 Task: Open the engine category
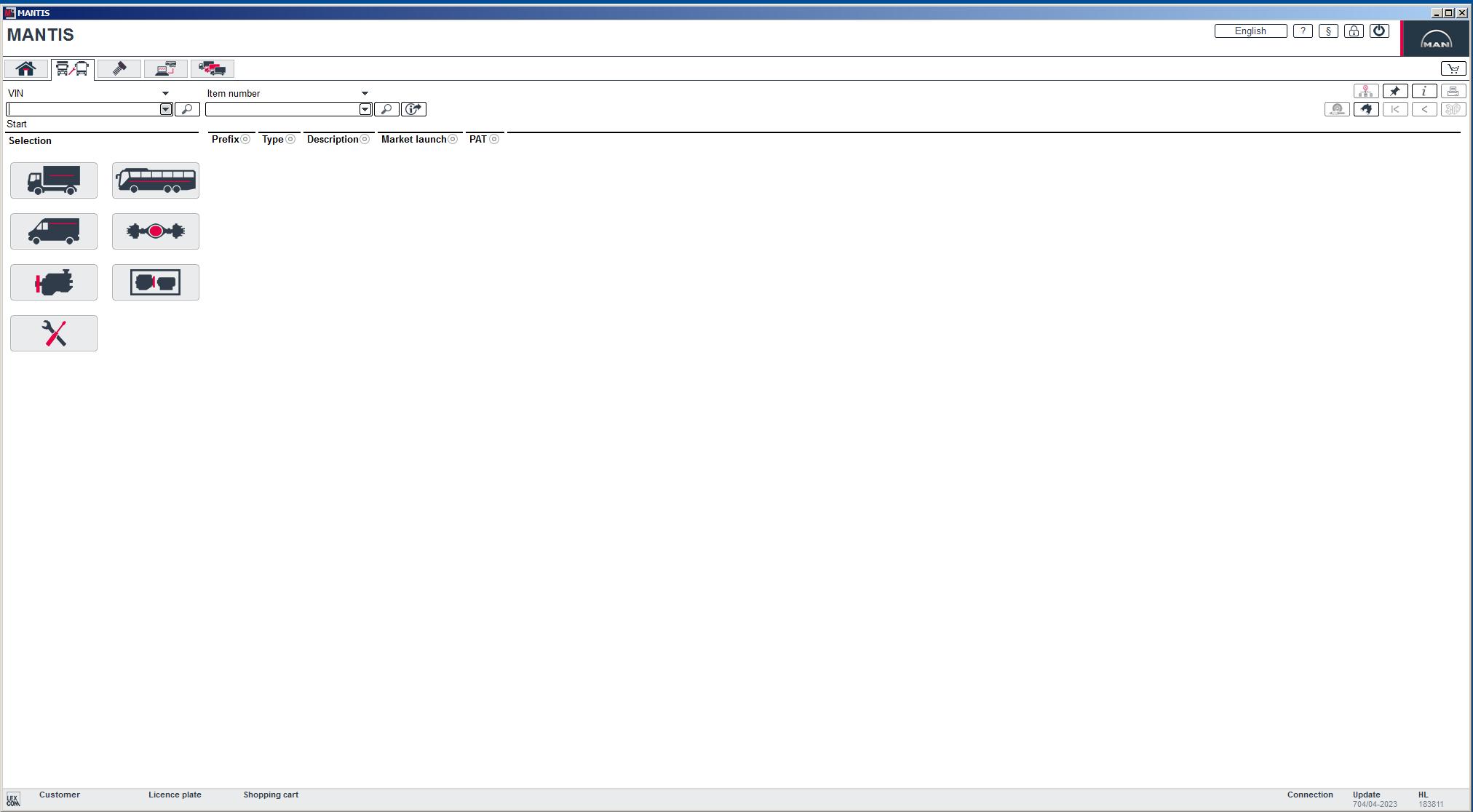click(x=53, y=282)
